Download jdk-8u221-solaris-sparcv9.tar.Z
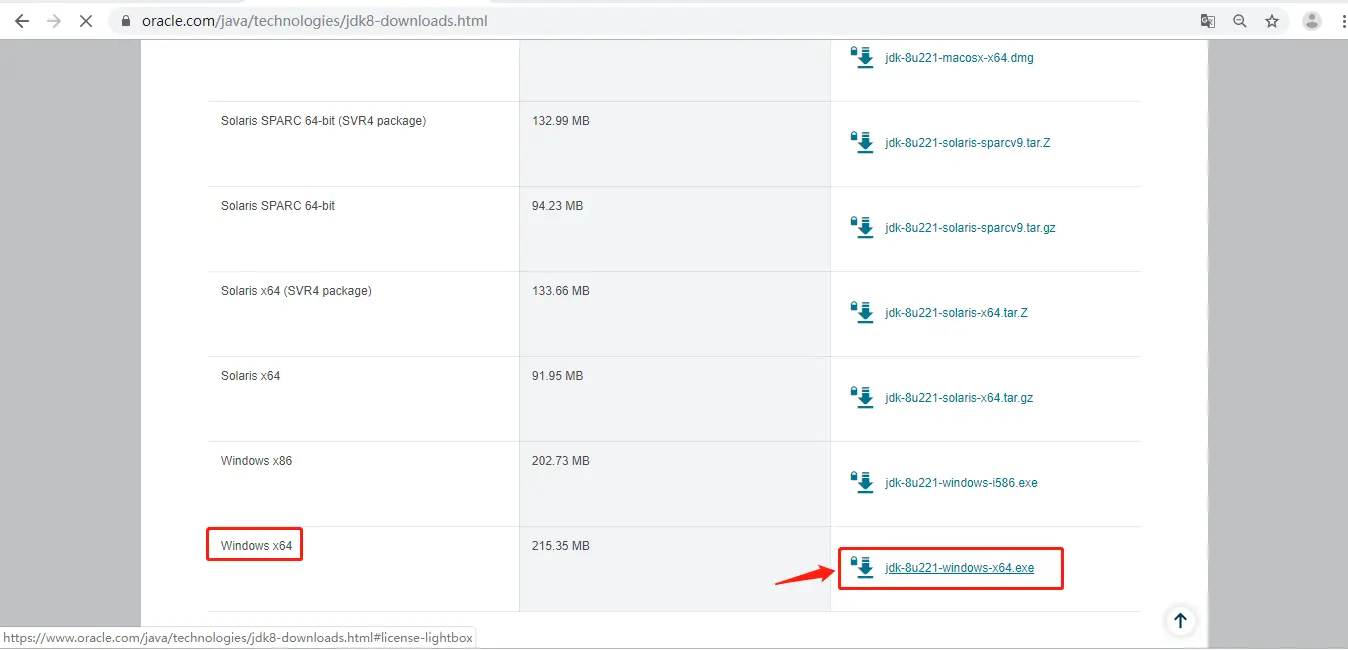 pos(967,143)
